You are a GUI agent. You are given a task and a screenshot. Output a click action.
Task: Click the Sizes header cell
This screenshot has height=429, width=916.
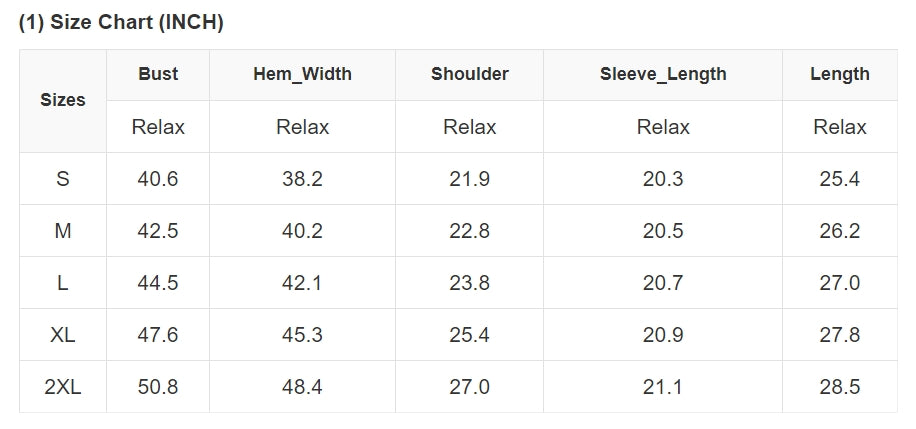coord(63,100)
